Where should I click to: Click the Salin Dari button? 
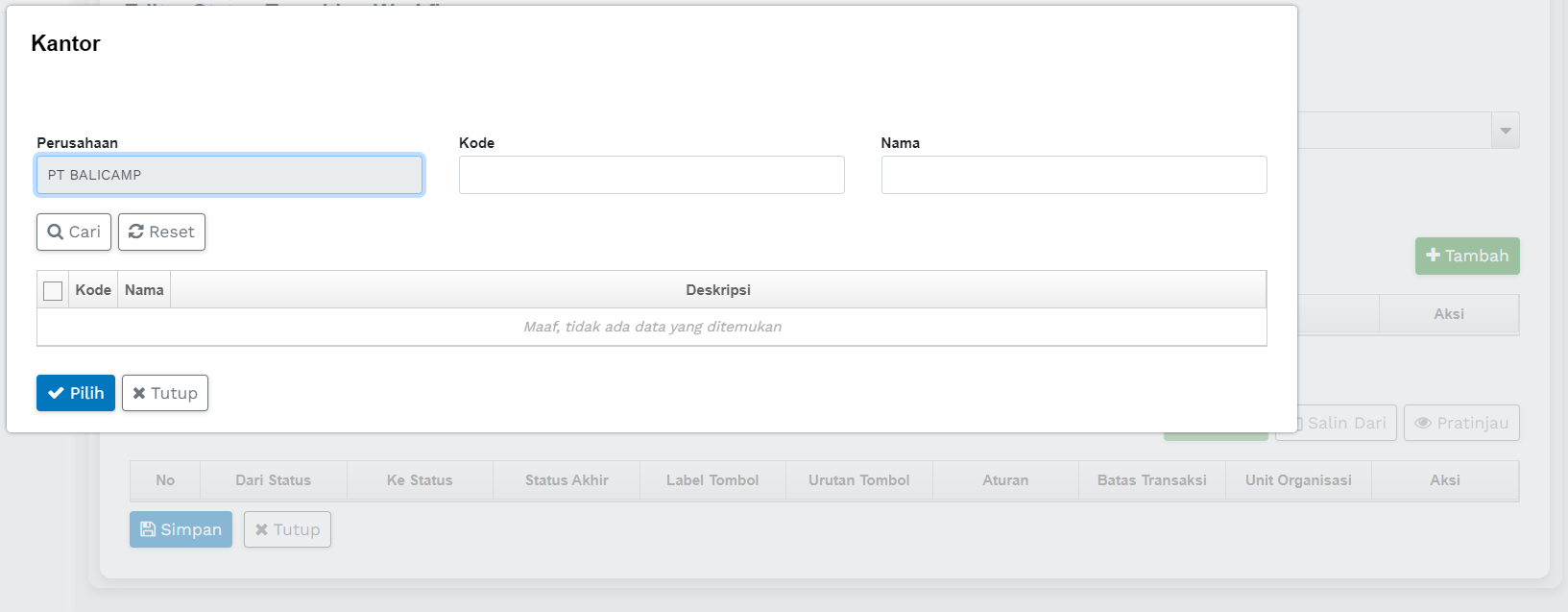(1339, 423)
